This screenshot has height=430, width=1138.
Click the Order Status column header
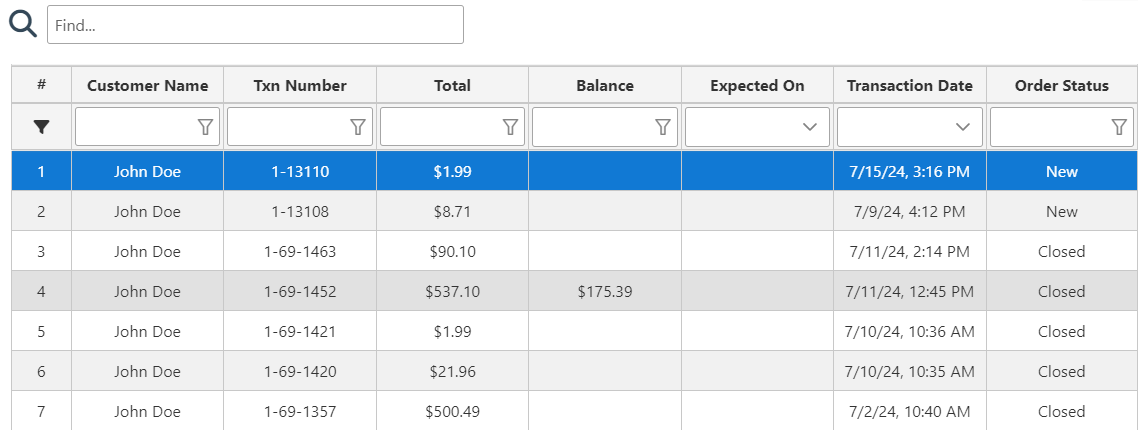[x=1061, y=86]
